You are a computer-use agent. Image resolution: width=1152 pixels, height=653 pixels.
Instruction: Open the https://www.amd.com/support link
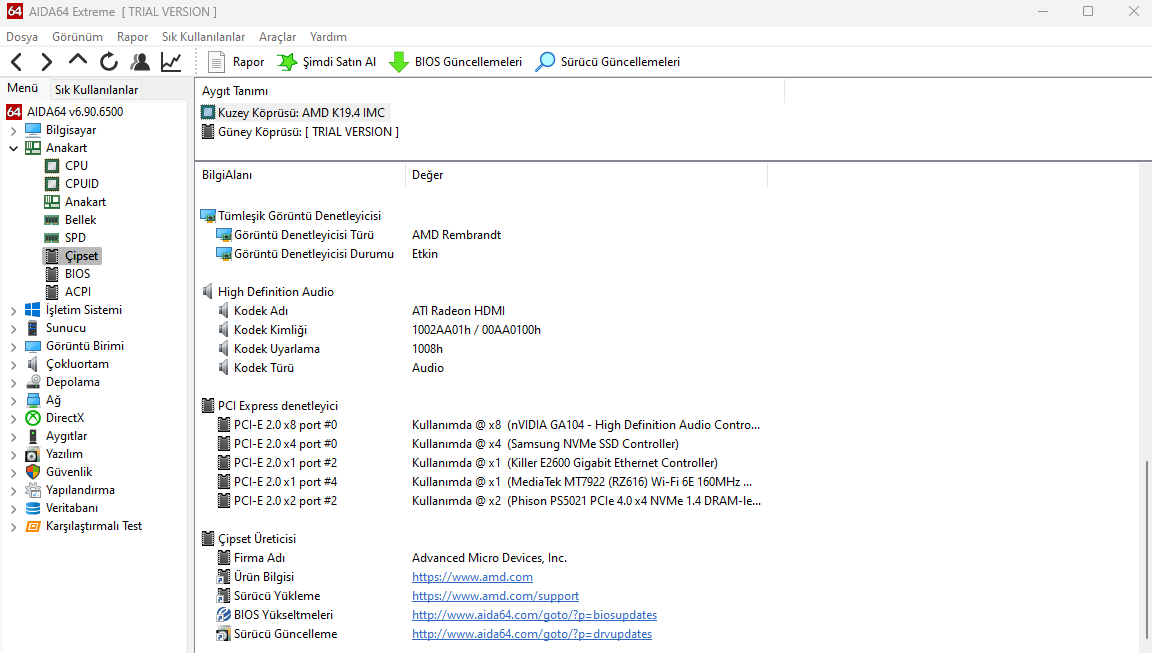point(495,596)
